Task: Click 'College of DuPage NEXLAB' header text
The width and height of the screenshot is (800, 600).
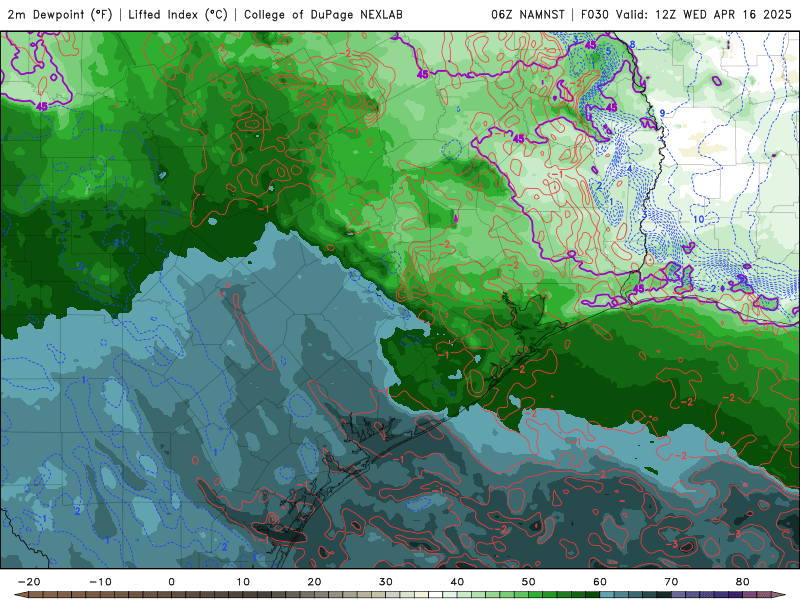Action: tap(323, 14)
